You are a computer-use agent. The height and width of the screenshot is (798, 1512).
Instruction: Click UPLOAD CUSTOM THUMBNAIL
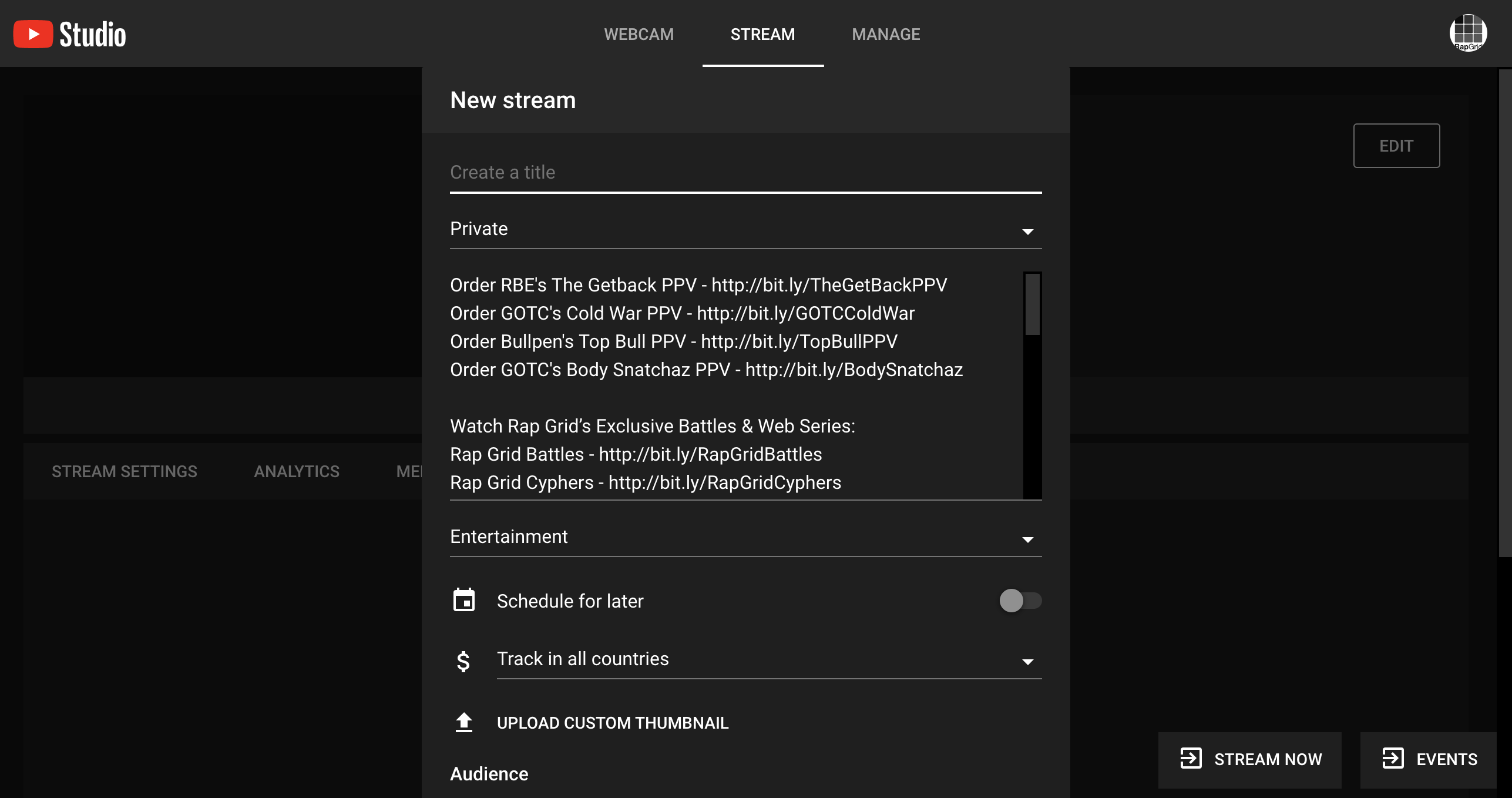612,722
